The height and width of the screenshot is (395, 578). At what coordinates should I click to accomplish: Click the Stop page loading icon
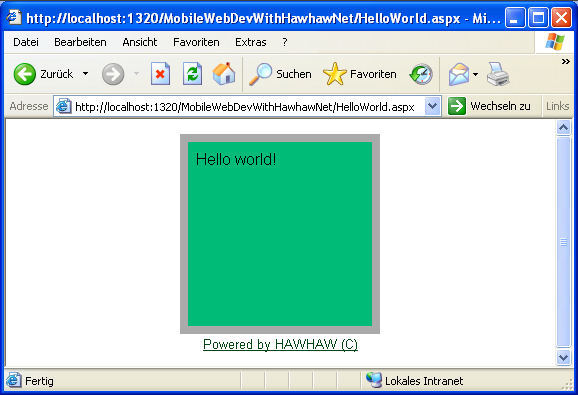coord(160,74)
